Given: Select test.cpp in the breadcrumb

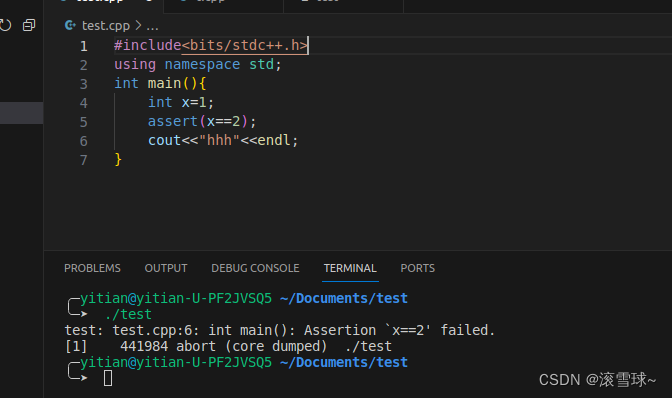Looking at the screenshot, I should [x=105, y=26].
